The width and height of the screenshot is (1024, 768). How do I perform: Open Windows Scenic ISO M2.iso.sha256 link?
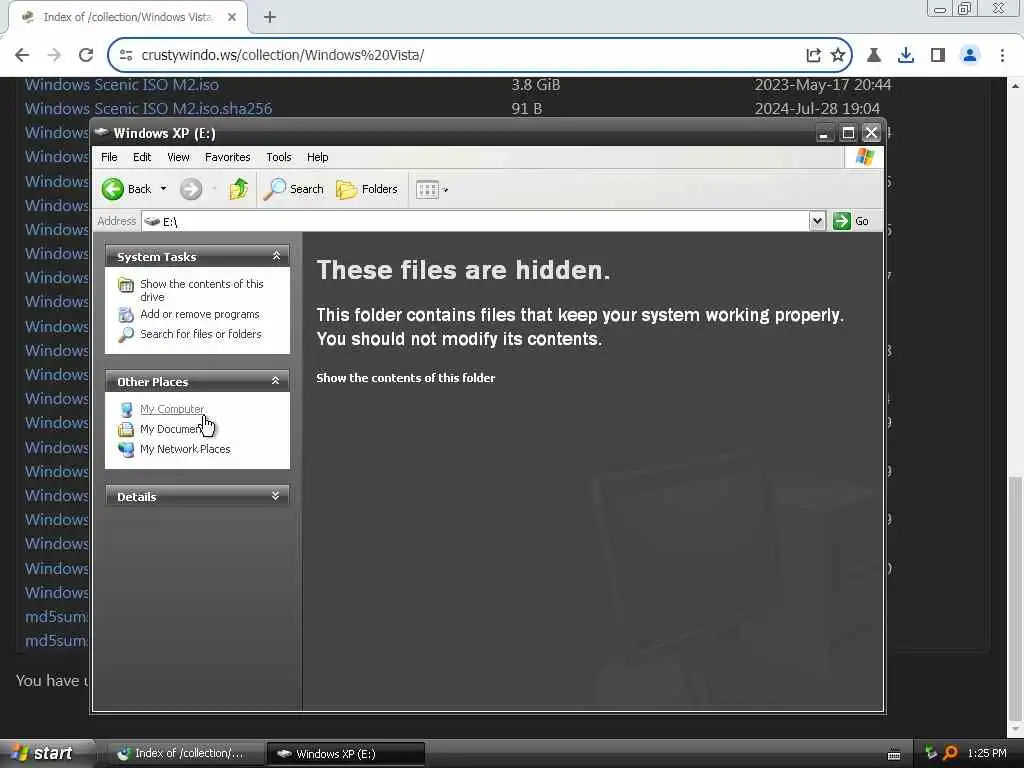tap(148, 108)
